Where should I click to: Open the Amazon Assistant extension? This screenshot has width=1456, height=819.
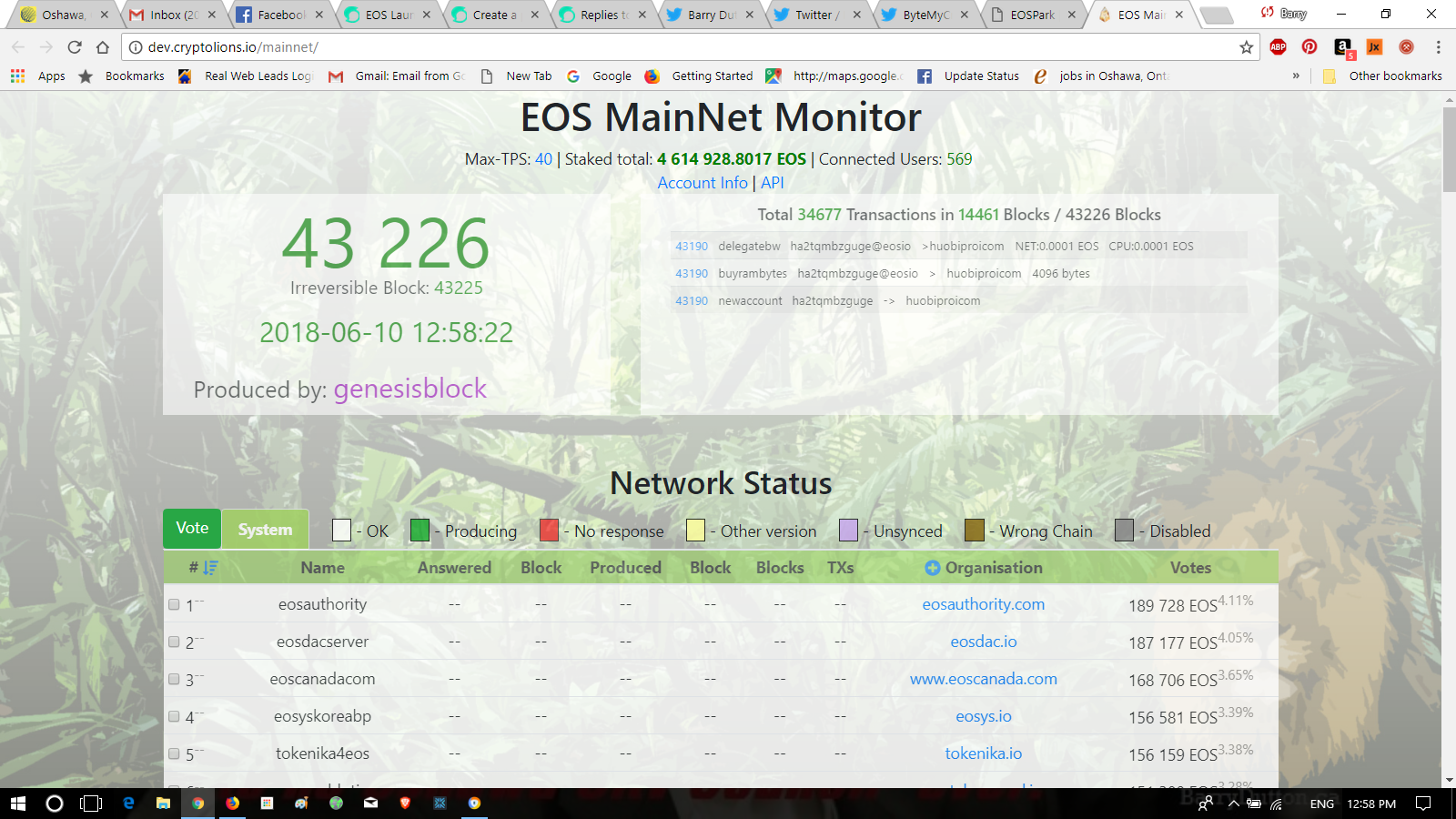(1343, 47)
